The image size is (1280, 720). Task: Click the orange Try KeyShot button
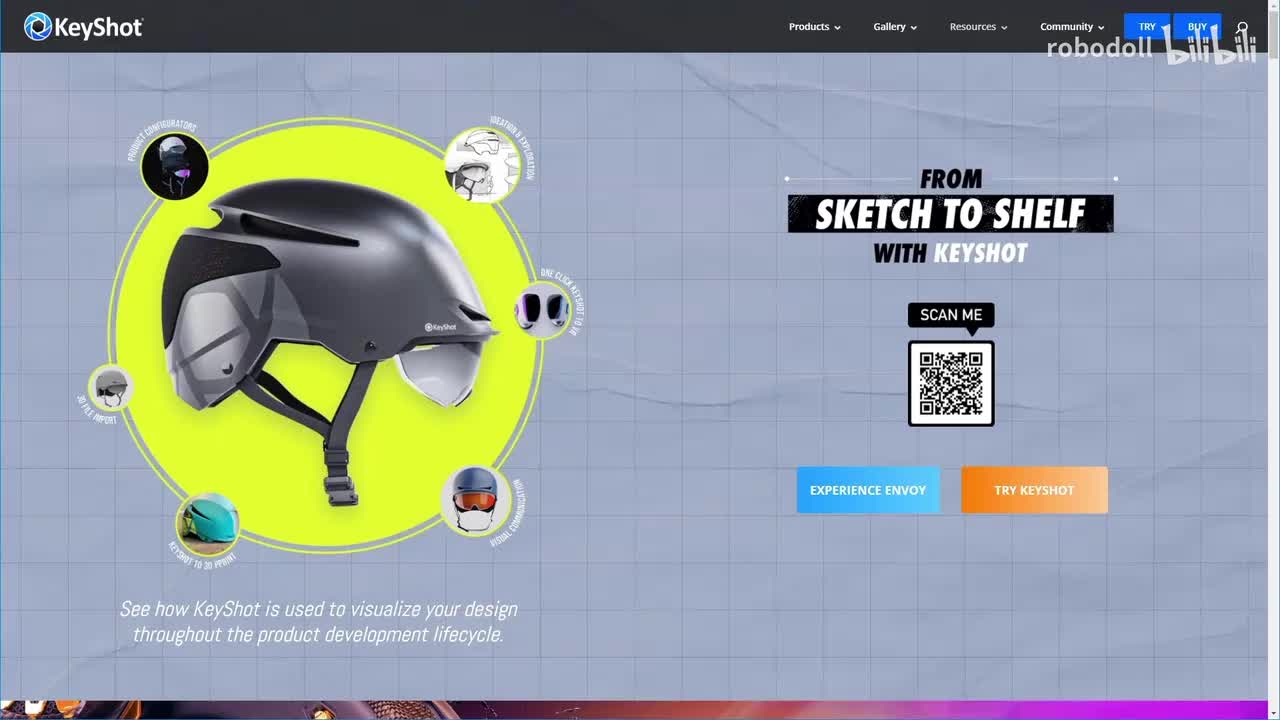(x=1034, y=490)
